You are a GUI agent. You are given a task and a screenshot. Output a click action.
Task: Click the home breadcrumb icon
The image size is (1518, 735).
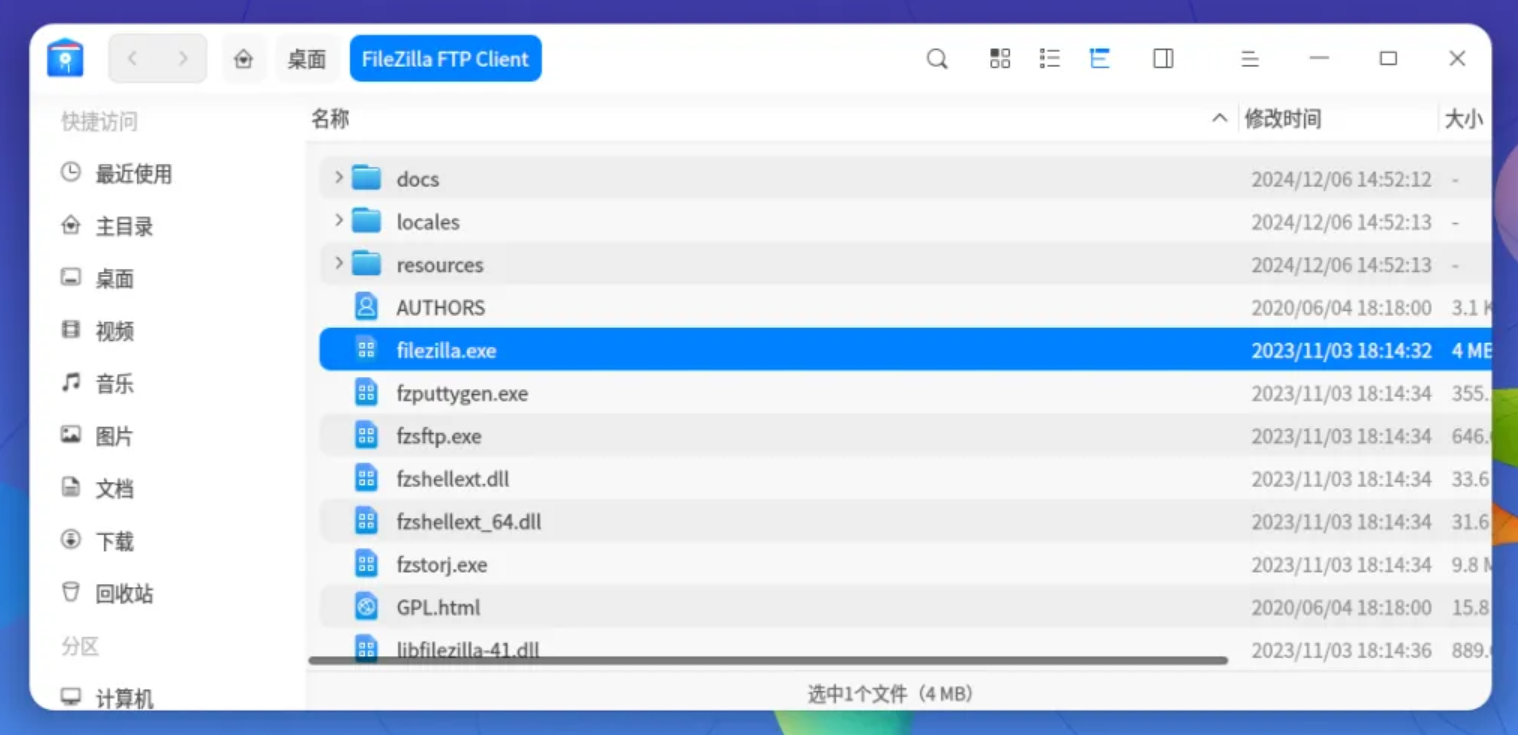pyautogui.click(x=244, y=59)
